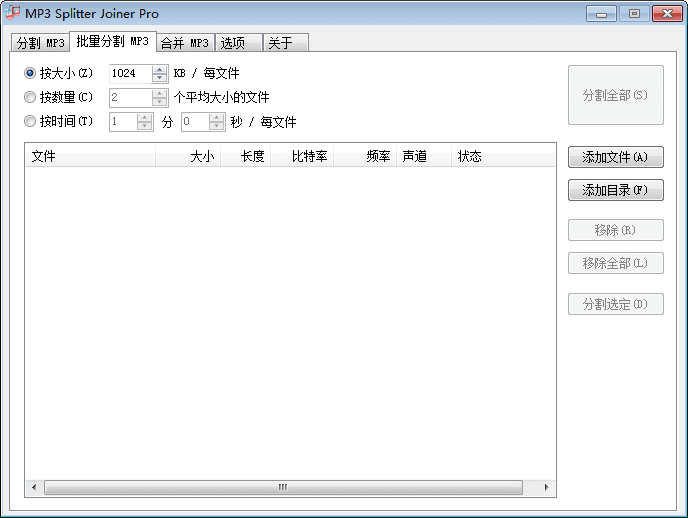Sort list by 文件 column header
Screen dimensions: 688x518
90,156
